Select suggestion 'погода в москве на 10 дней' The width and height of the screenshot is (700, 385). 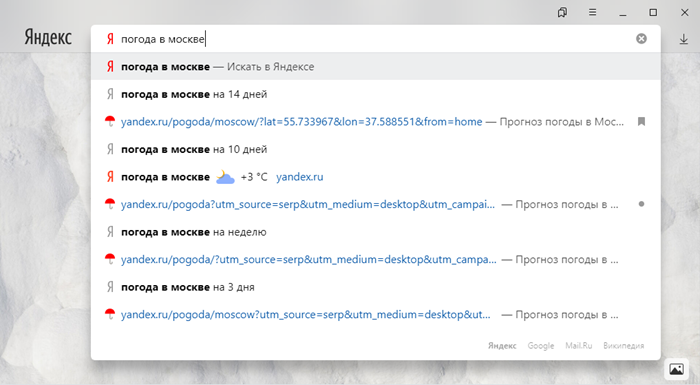pos(375,149)
